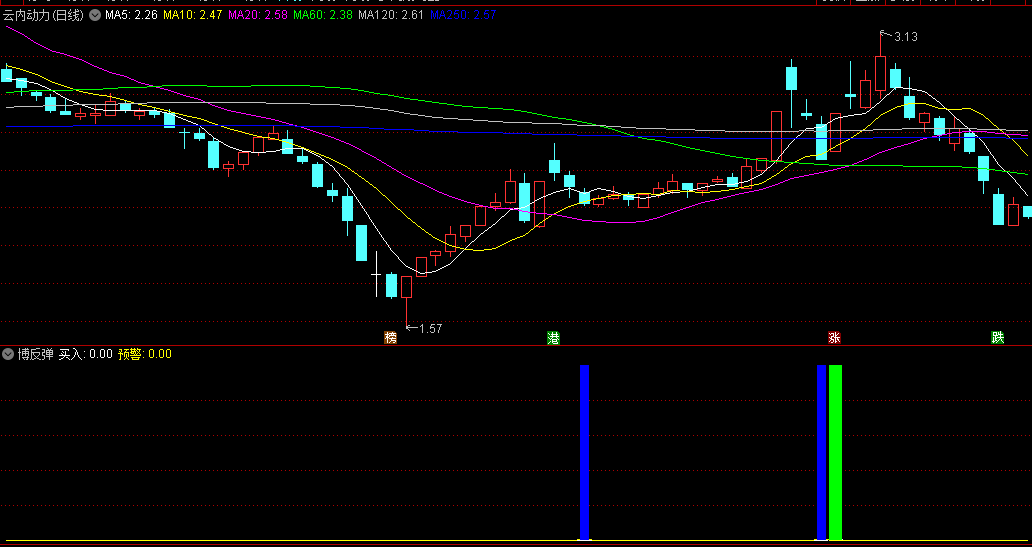Image resolution: width=1032 pixels, height=547 pixels.
Task: Expand the 博反弹 indicator menu arrow
Action: (x=8, y=354)
